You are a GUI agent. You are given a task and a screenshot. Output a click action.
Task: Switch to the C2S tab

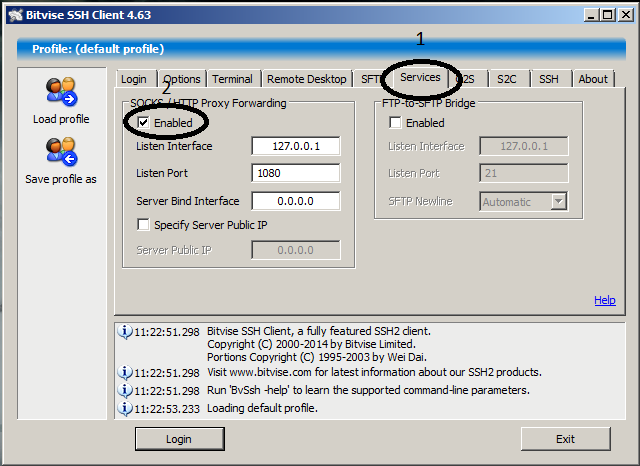point(467,79)
